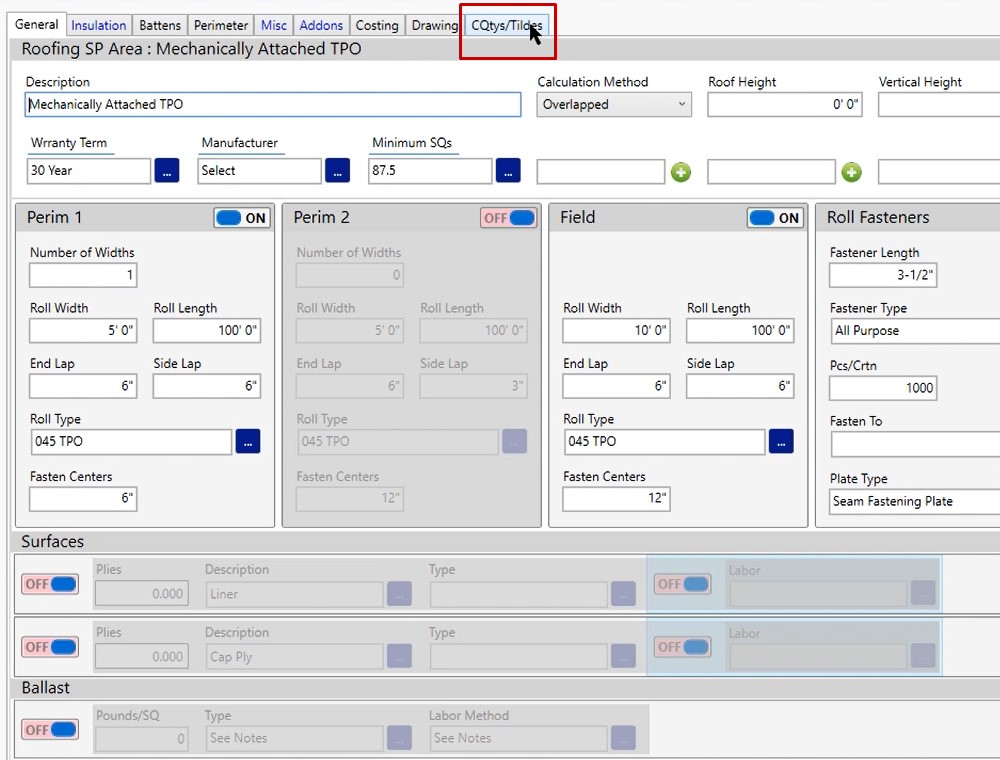Open the Fastener Type dropdown
The height and width of the screenshot is (760, 1000).
914,331
